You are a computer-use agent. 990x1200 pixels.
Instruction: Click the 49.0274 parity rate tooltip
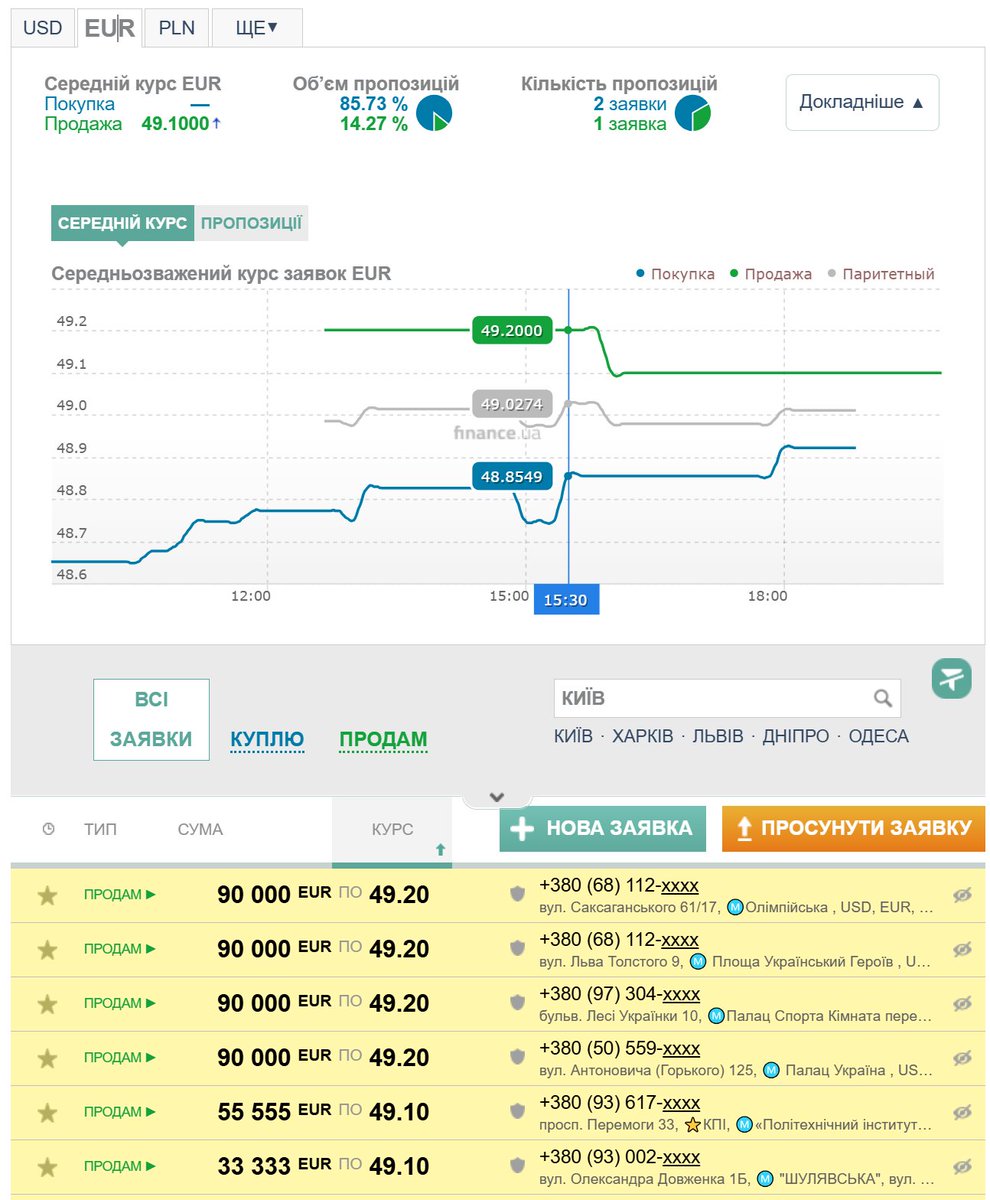[x=512, y=404]
